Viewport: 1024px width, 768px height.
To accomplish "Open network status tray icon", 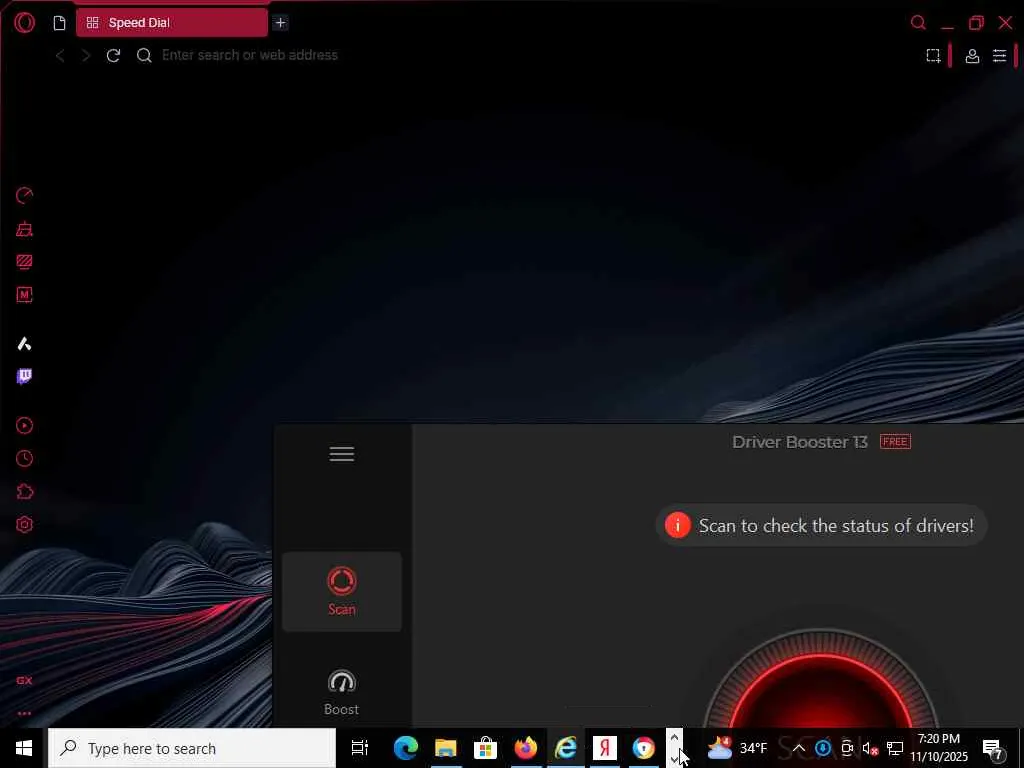I will click(x=895, y=748).
